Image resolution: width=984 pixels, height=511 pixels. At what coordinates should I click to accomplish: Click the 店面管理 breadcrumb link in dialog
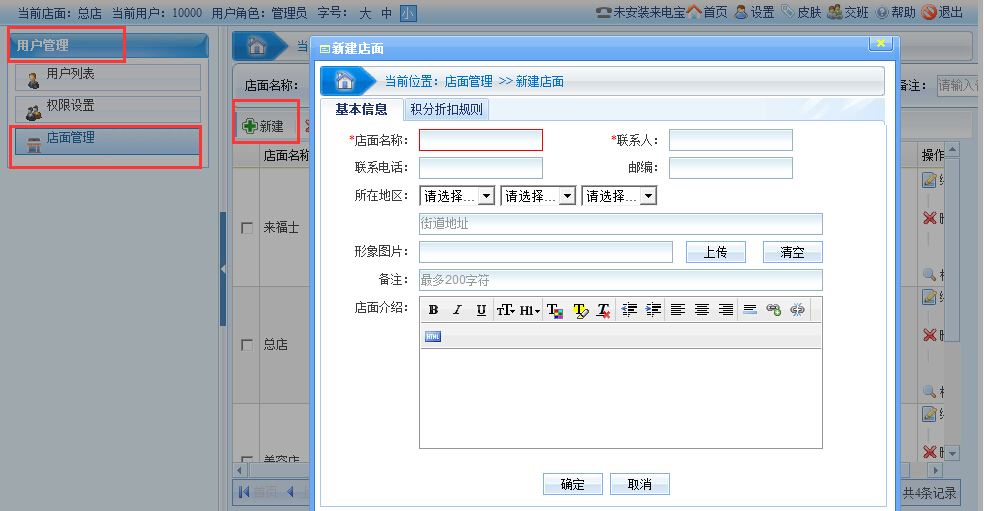pyautogui.click(x=469, y=81)
